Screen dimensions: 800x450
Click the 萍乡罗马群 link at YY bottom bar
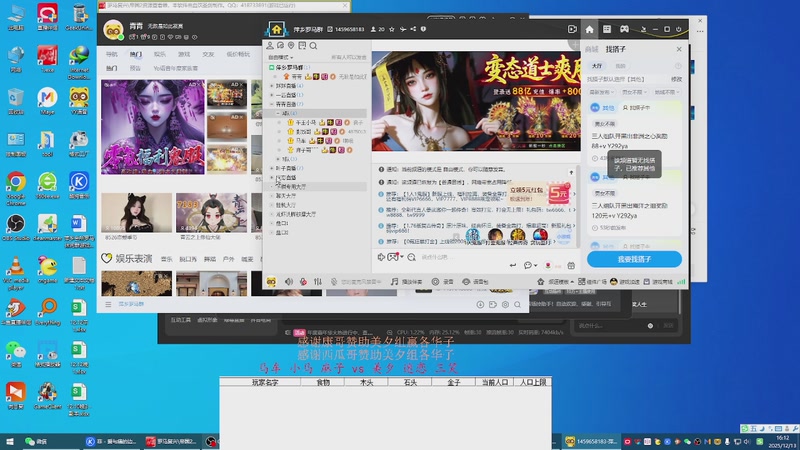pos(131,304)
